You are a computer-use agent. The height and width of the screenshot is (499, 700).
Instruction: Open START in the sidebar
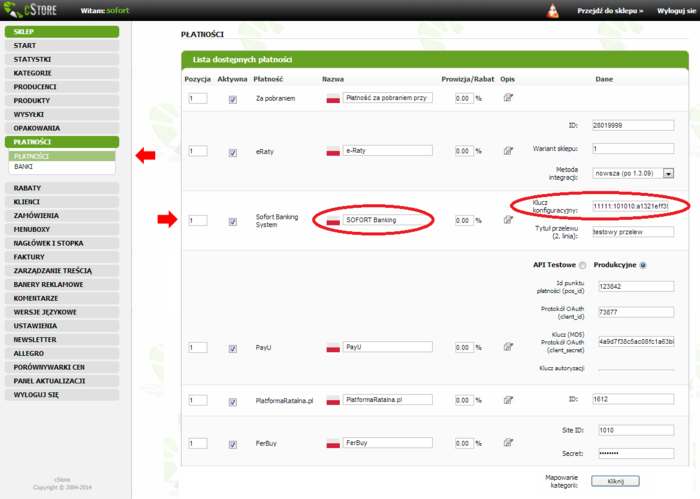[x=62, y=46]
